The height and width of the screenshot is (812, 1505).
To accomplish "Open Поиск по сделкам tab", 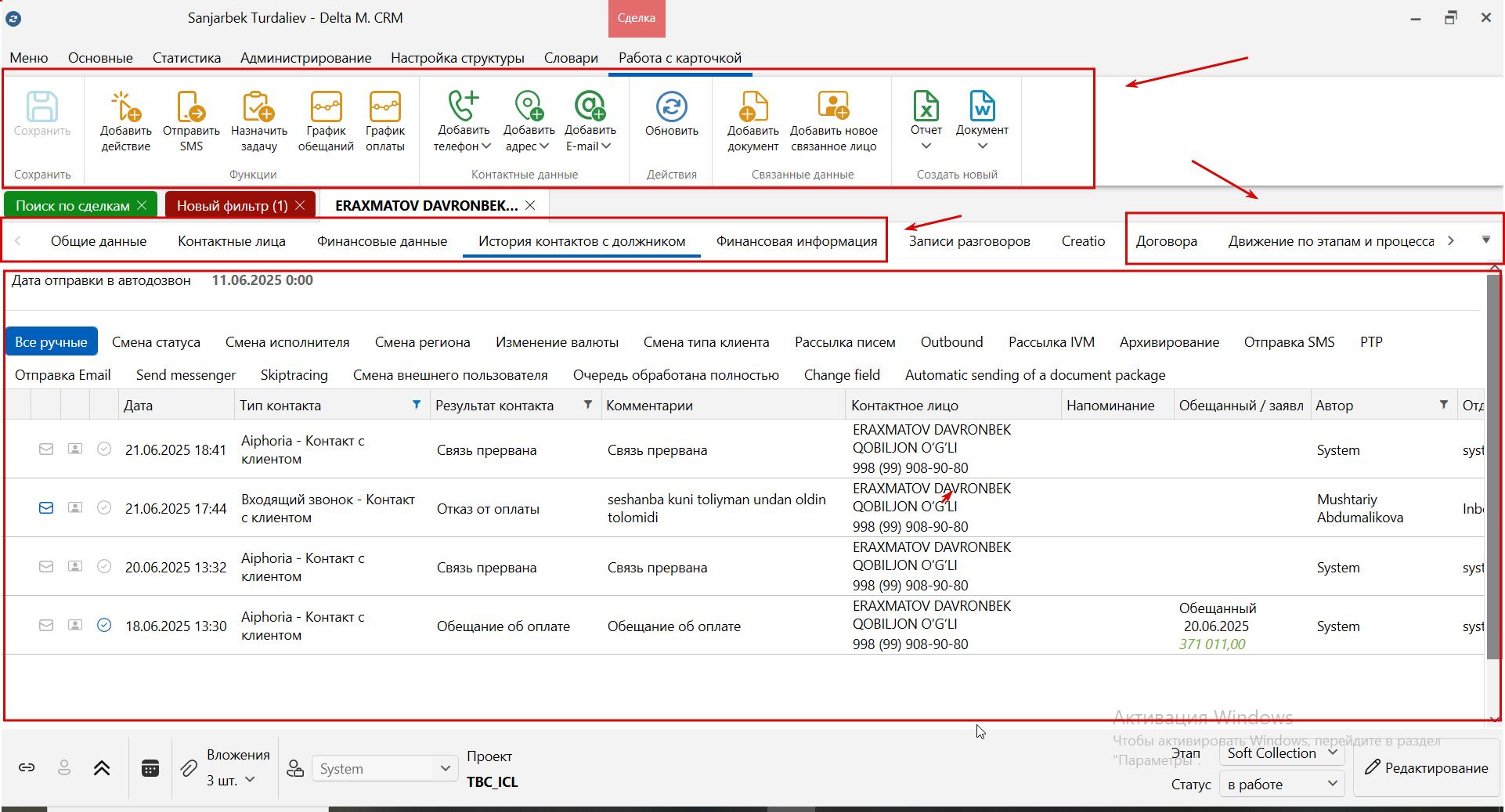I will tap(73, 206).
